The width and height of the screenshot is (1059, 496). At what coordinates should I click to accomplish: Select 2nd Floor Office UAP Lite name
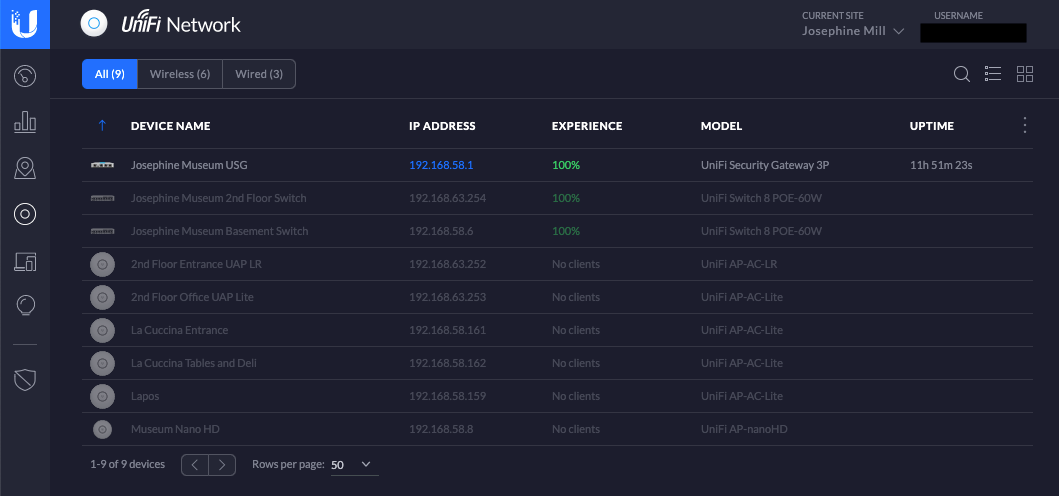(x=192, y=297)
